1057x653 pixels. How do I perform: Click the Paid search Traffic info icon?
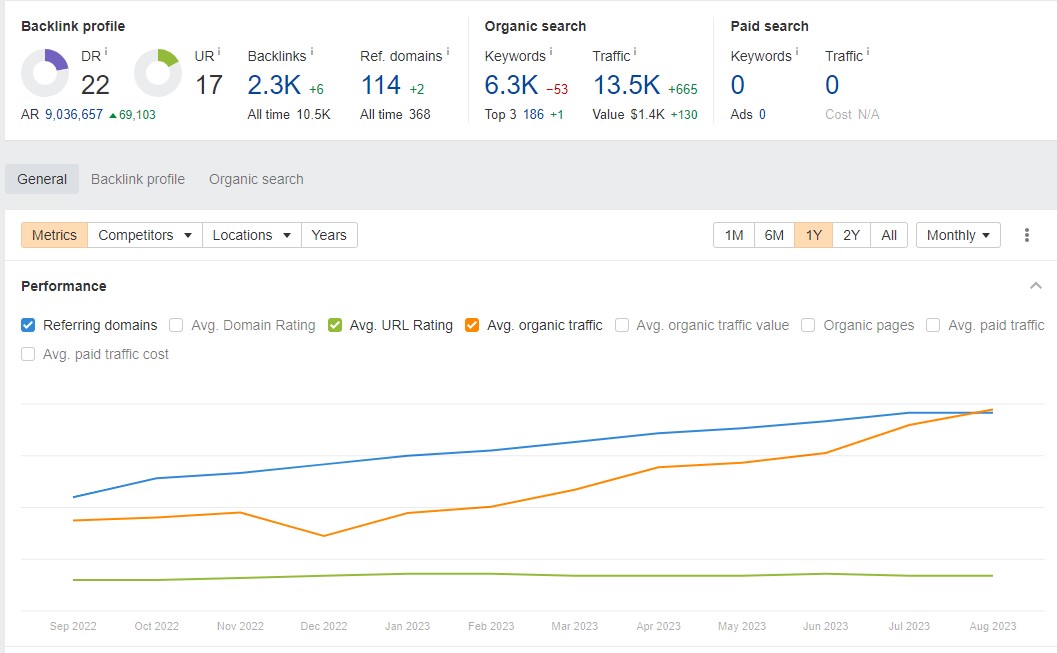point(868,51)
